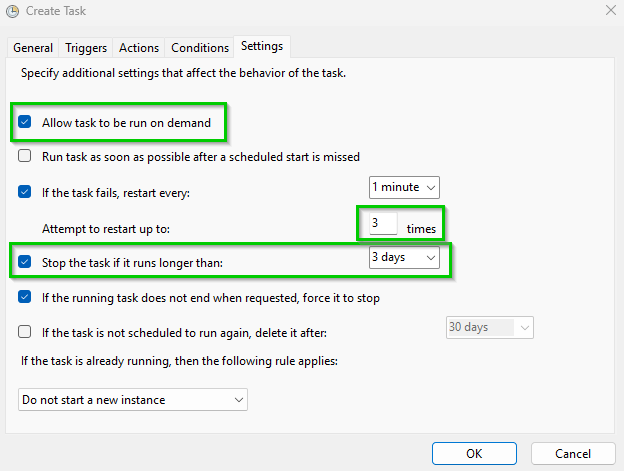Expand the Do not start a new instance dropdown
The image size is (624, 471).
(133, 399)
